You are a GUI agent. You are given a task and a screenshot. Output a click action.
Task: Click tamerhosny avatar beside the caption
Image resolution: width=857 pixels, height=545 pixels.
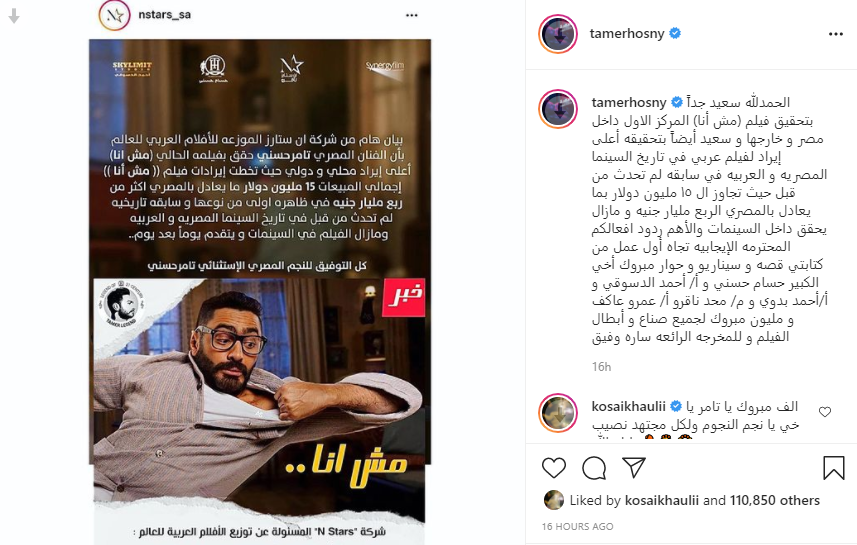click(x=558, y=109)
